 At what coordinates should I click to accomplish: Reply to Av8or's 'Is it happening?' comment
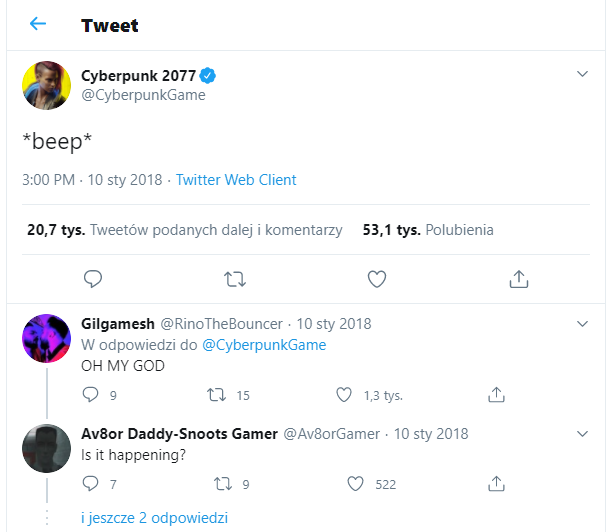point(91,484)
